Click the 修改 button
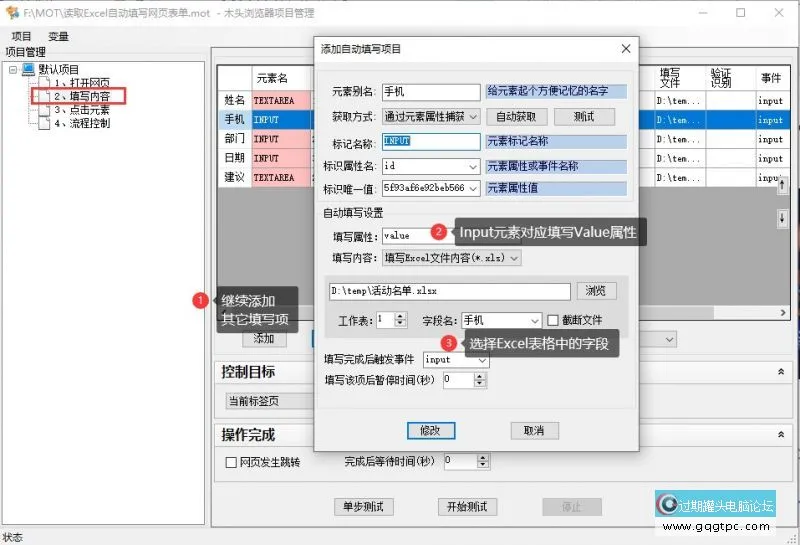This screenshot has width=800, height=545. click(431, 431)
